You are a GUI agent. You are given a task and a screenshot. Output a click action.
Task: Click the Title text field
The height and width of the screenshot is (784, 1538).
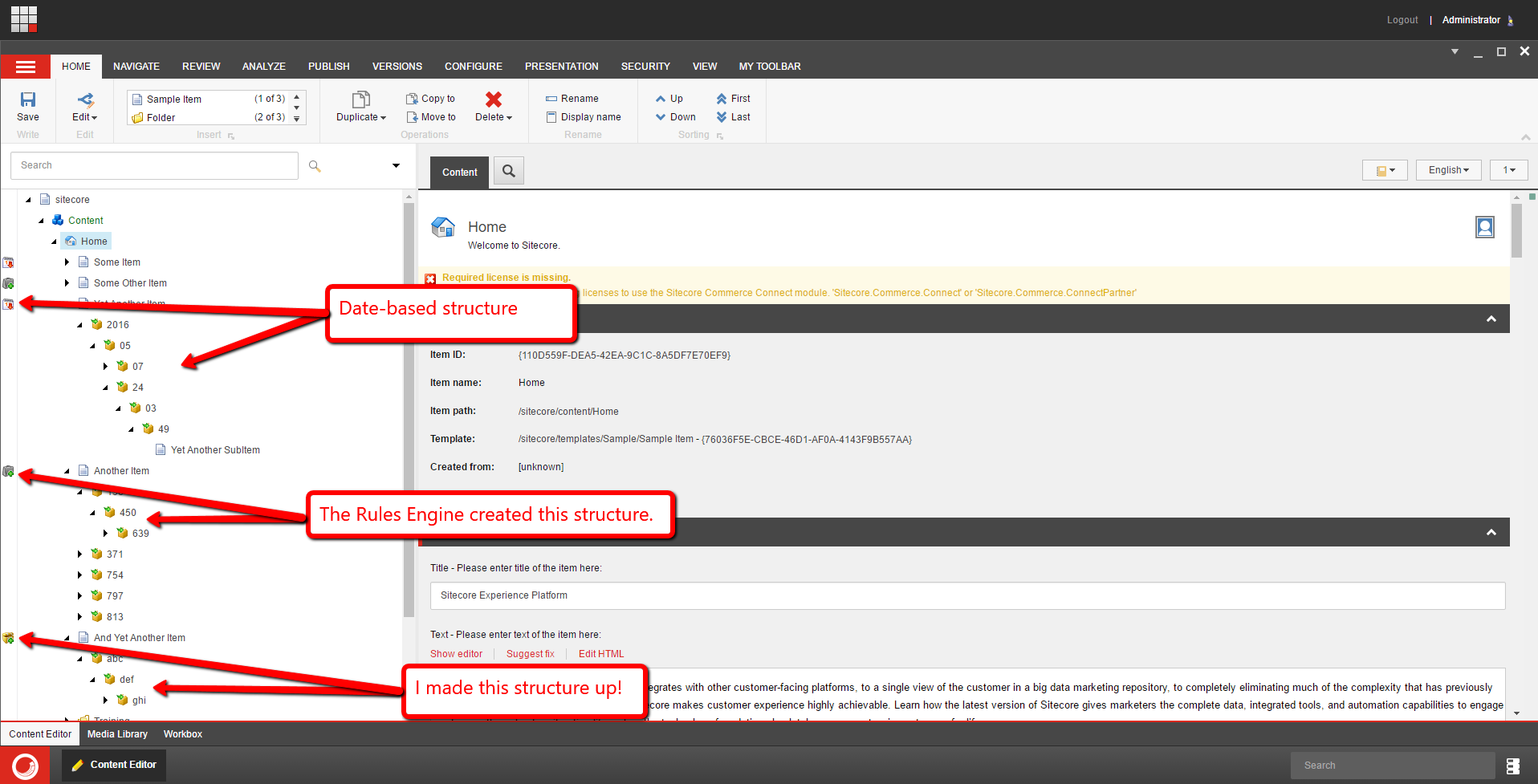click(966, 595)
